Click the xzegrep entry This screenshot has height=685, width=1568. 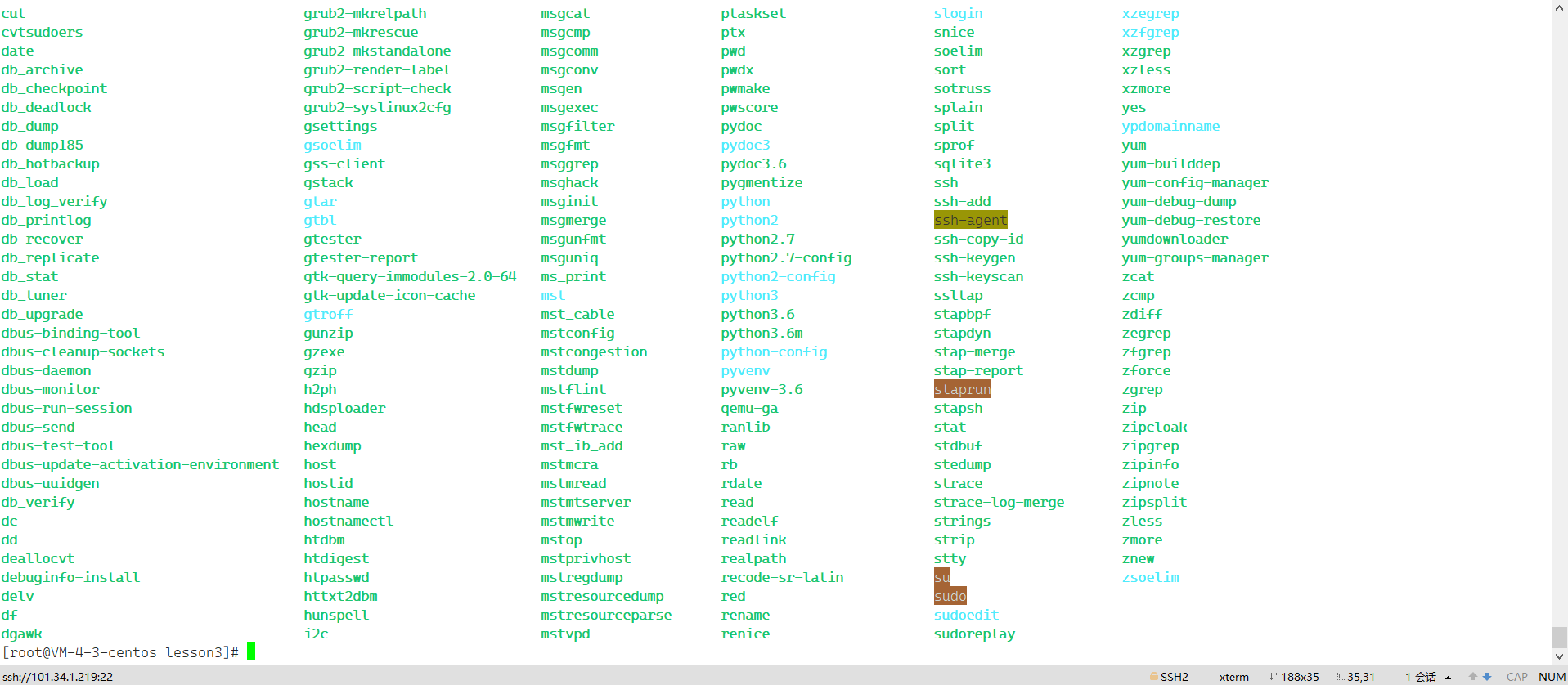click(x=1151, y=13)
